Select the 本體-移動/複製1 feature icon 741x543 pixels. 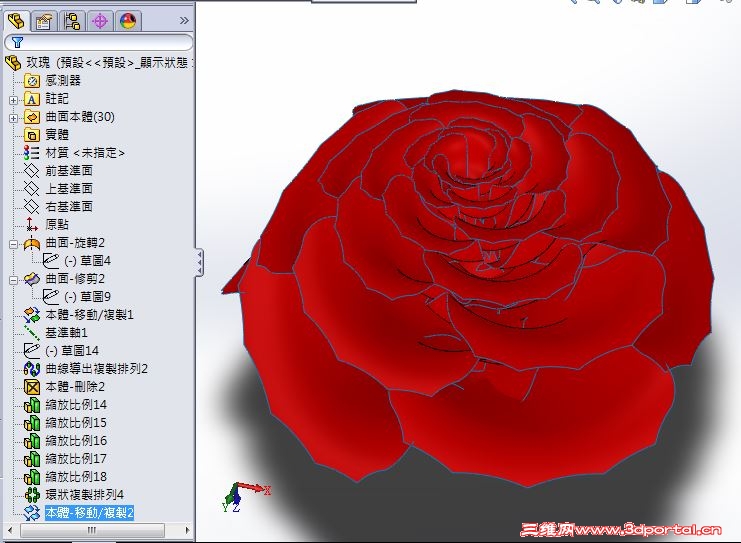(32, 315)
